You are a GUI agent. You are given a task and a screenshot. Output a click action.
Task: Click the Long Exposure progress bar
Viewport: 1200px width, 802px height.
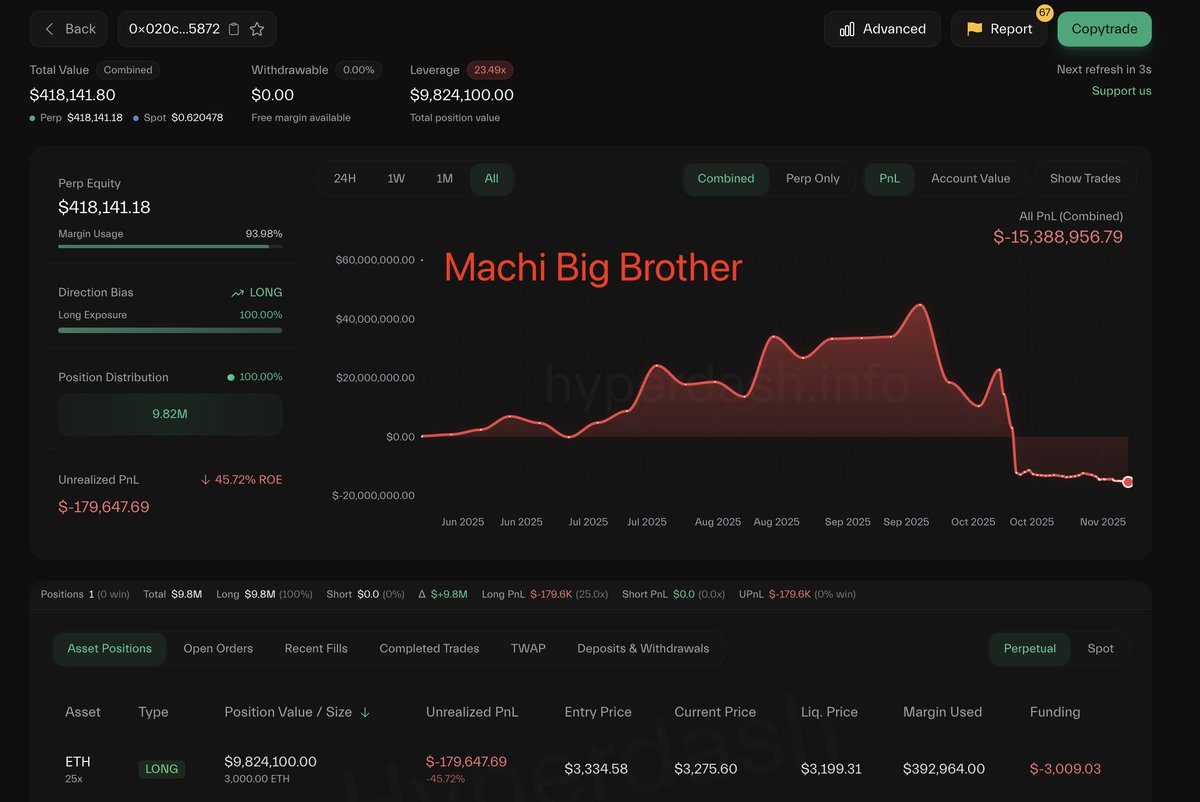(x=170, y=329)
